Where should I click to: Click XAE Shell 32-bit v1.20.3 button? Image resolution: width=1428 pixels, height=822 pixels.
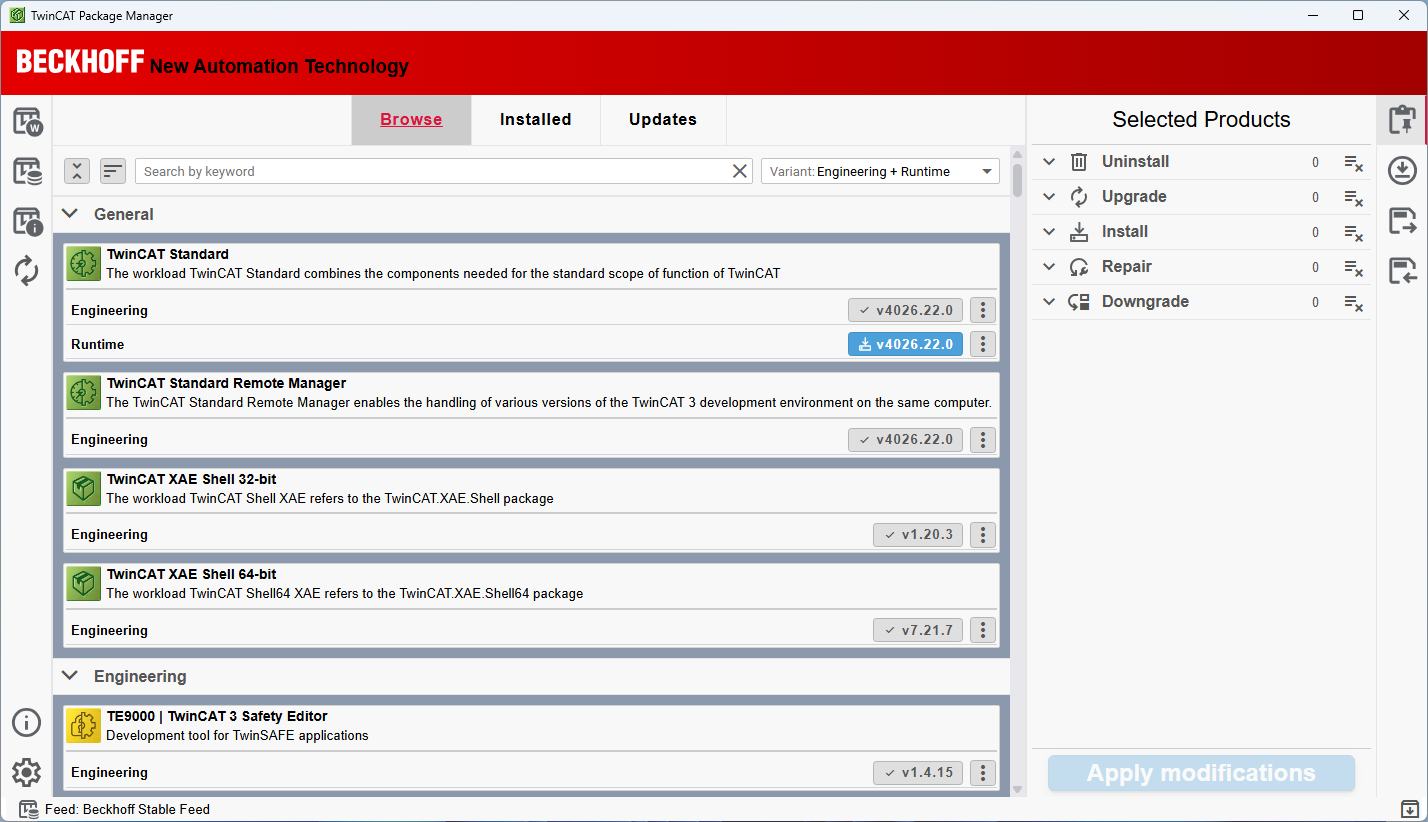918,535
